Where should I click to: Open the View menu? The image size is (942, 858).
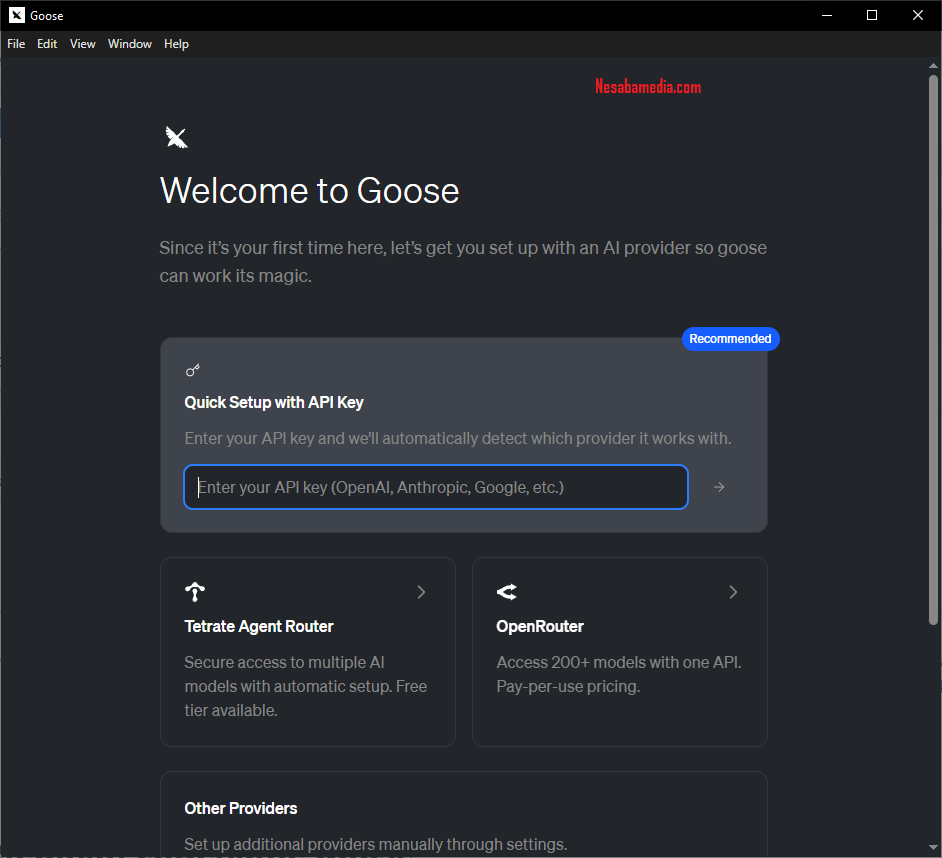coord(82,44)
